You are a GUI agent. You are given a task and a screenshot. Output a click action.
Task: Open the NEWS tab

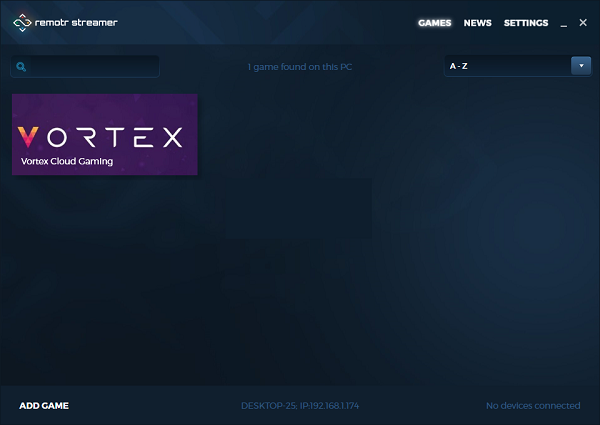coord(477,23)
